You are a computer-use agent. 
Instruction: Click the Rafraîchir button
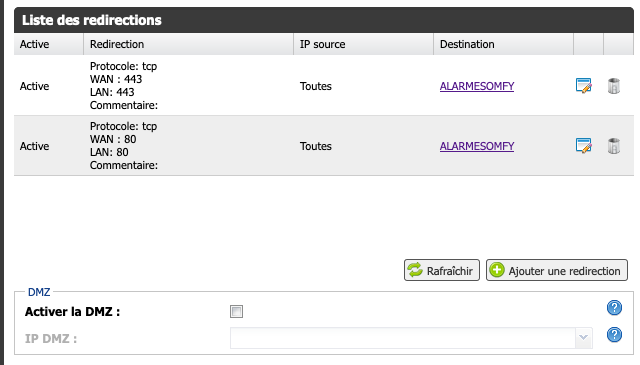(442, 270)
